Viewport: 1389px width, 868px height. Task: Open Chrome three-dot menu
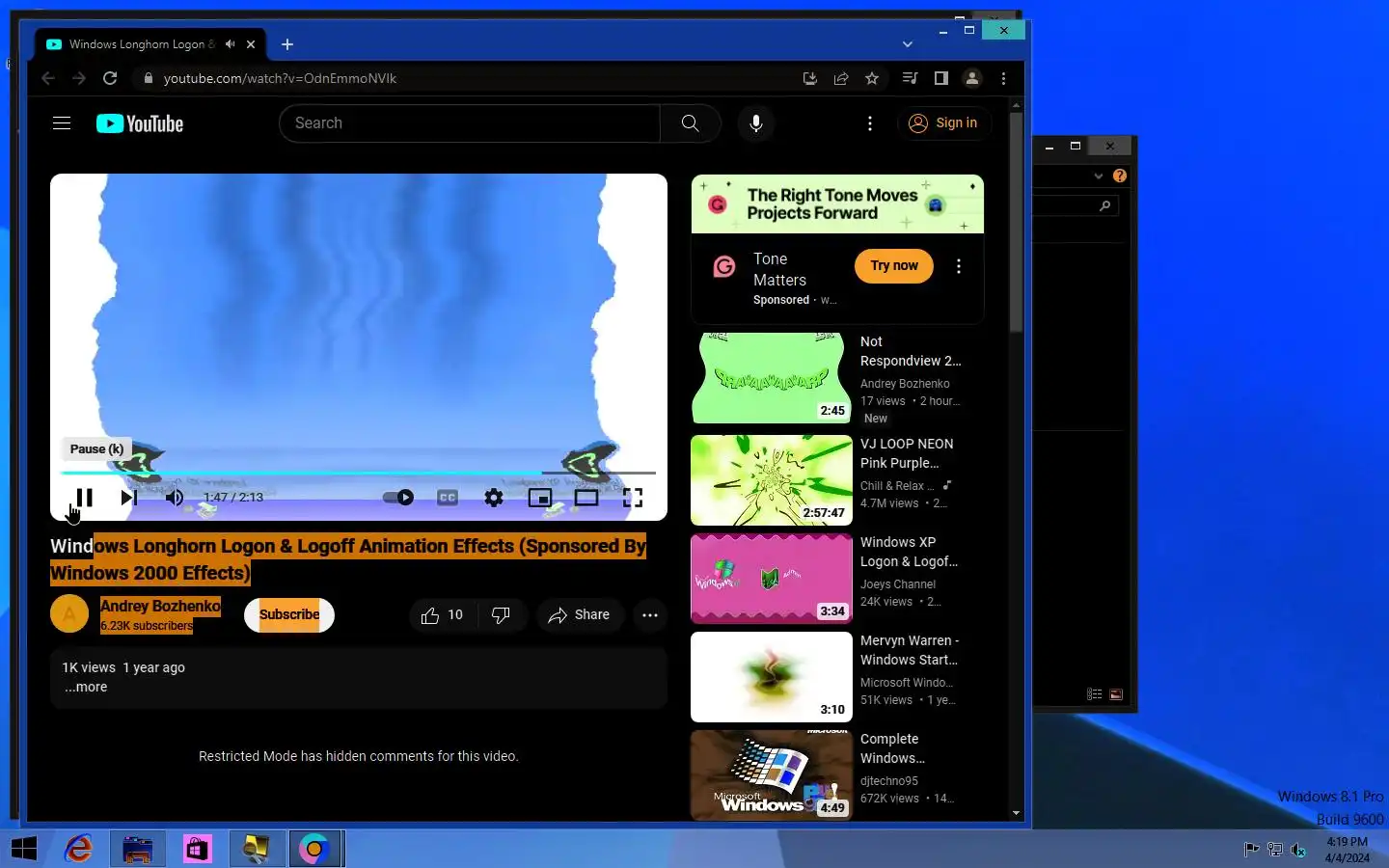(1003, 78)
